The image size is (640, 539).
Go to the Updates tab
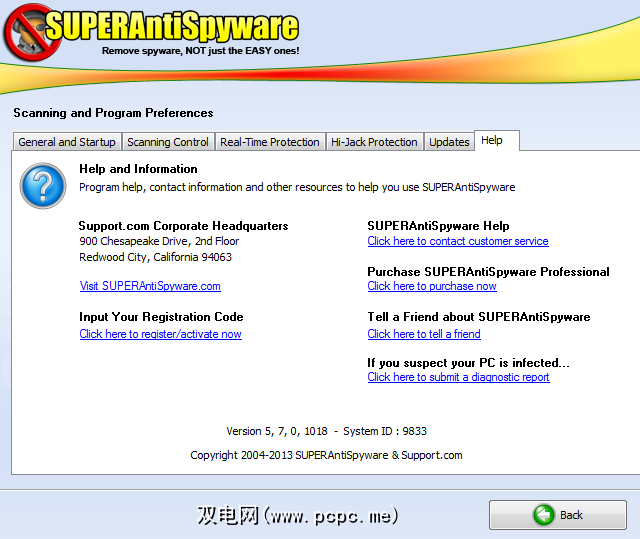click(449, 142)
